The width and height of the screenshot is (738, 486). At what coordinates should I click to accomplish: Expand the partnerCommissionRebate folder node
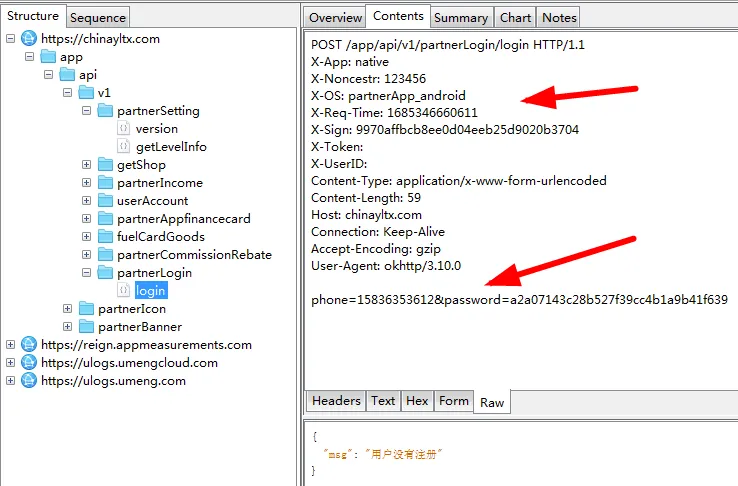click(86, 254)
